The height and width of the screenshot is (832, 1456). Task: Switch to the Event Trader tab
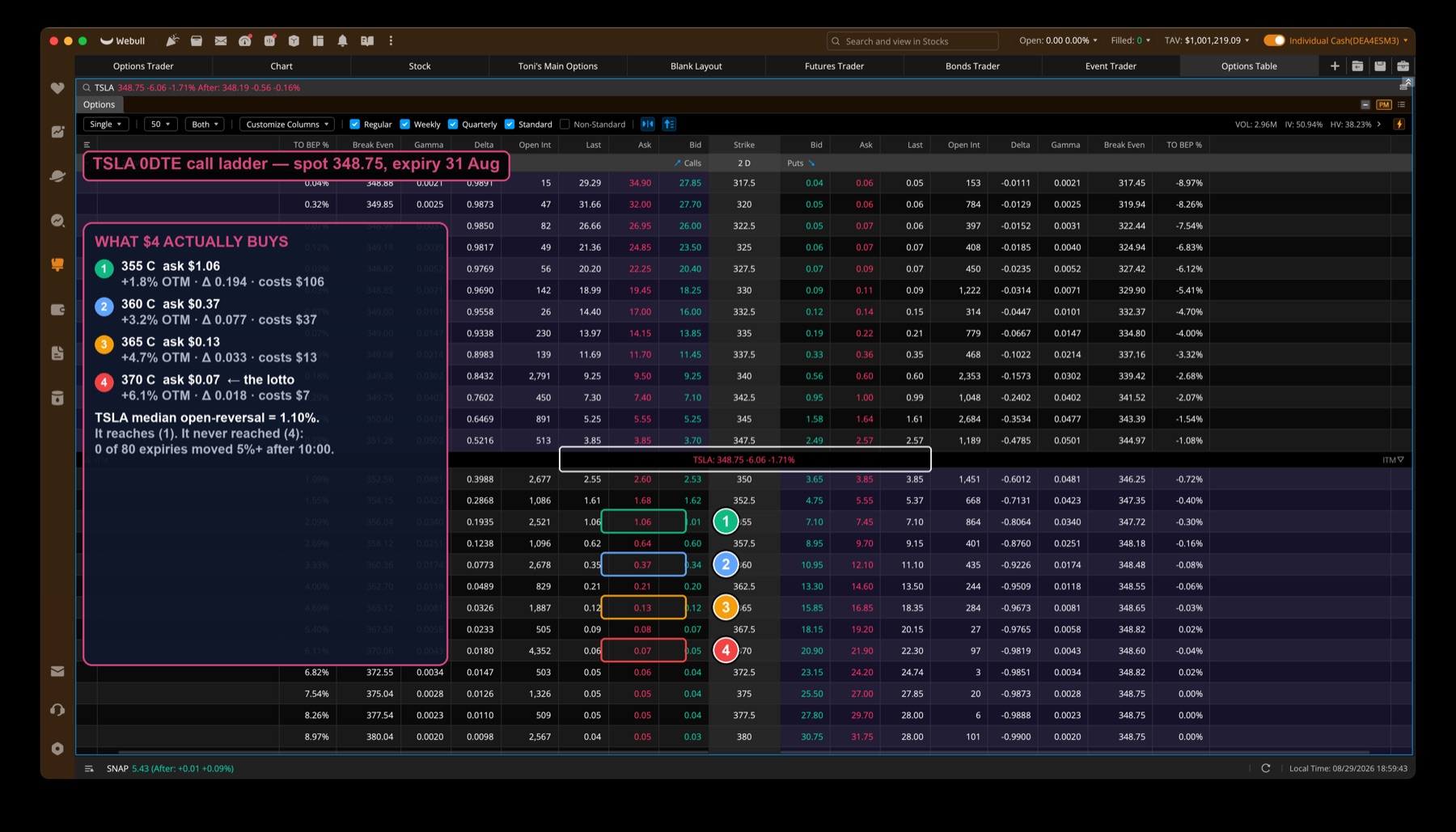[x=1111, y=66]
